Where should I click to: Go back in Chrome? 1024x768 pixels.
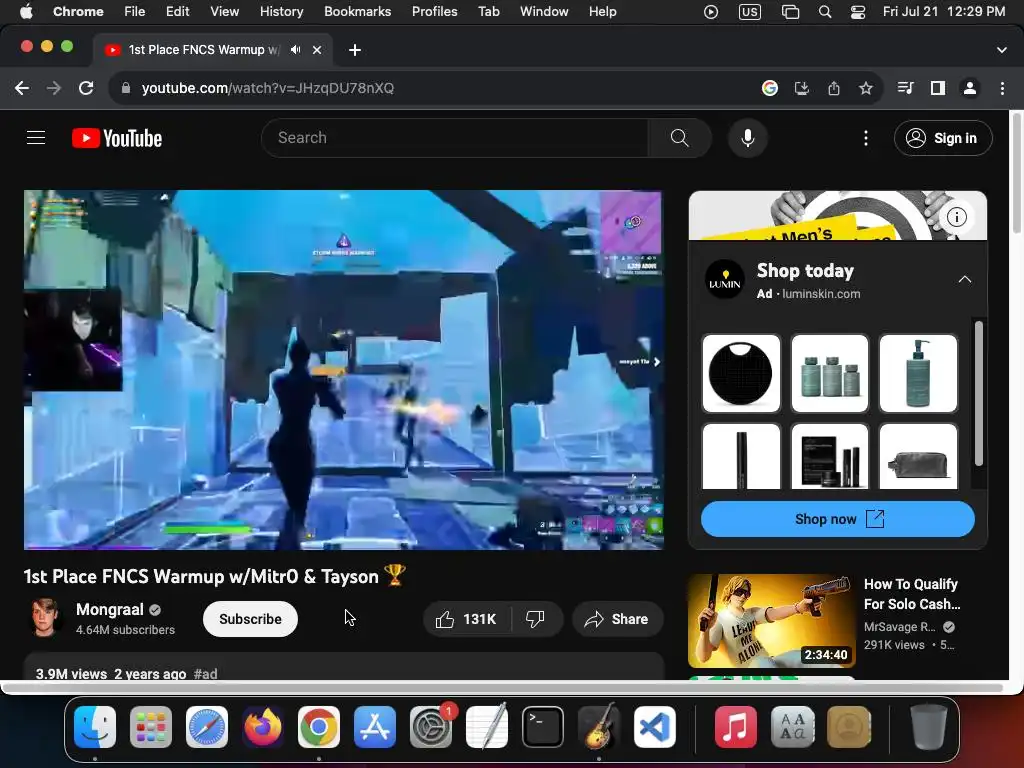[22, 88]
